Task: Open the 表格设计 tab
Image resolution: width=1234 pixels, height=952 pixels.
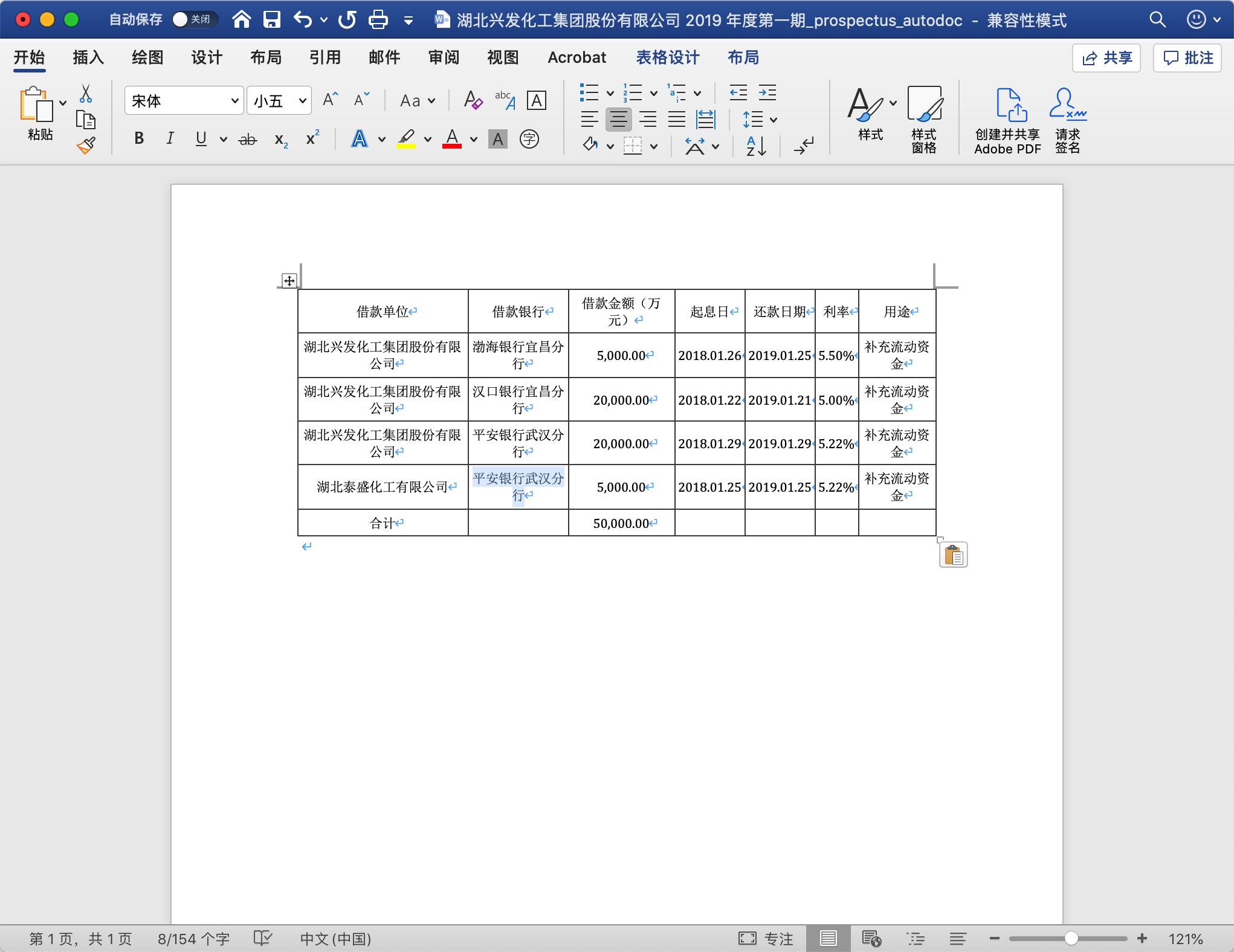Action: click(x=667, y=57)
